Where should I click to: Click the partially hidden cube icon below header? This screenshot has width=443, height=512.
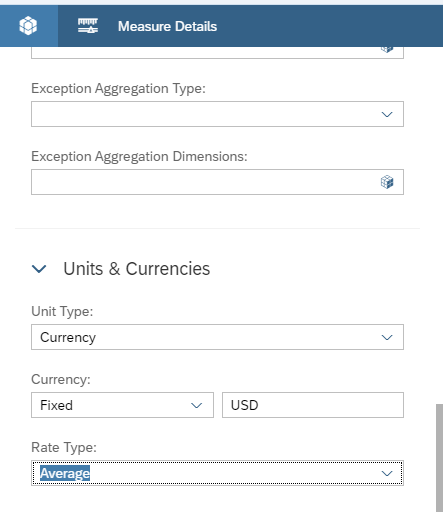pyautogui.click(x=387, y=49)
